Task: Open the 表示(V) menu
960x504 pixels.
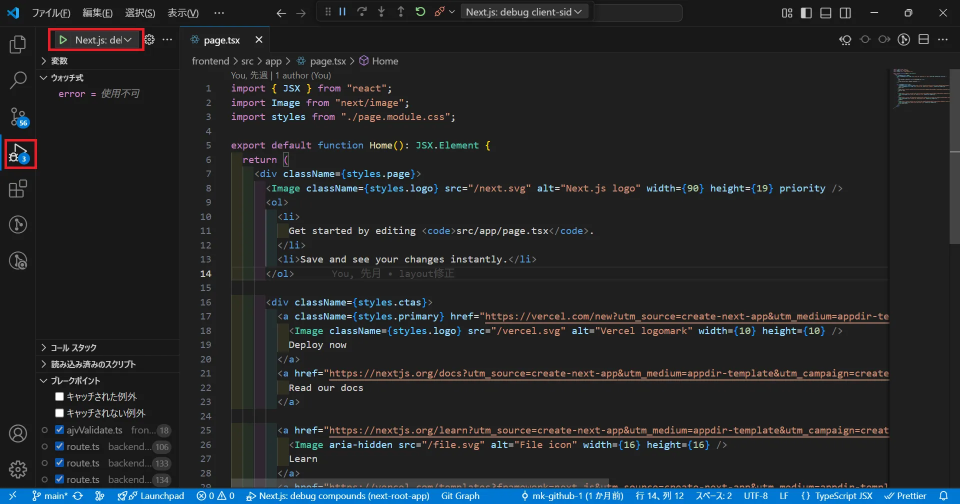Action: (x=183, y=13)
